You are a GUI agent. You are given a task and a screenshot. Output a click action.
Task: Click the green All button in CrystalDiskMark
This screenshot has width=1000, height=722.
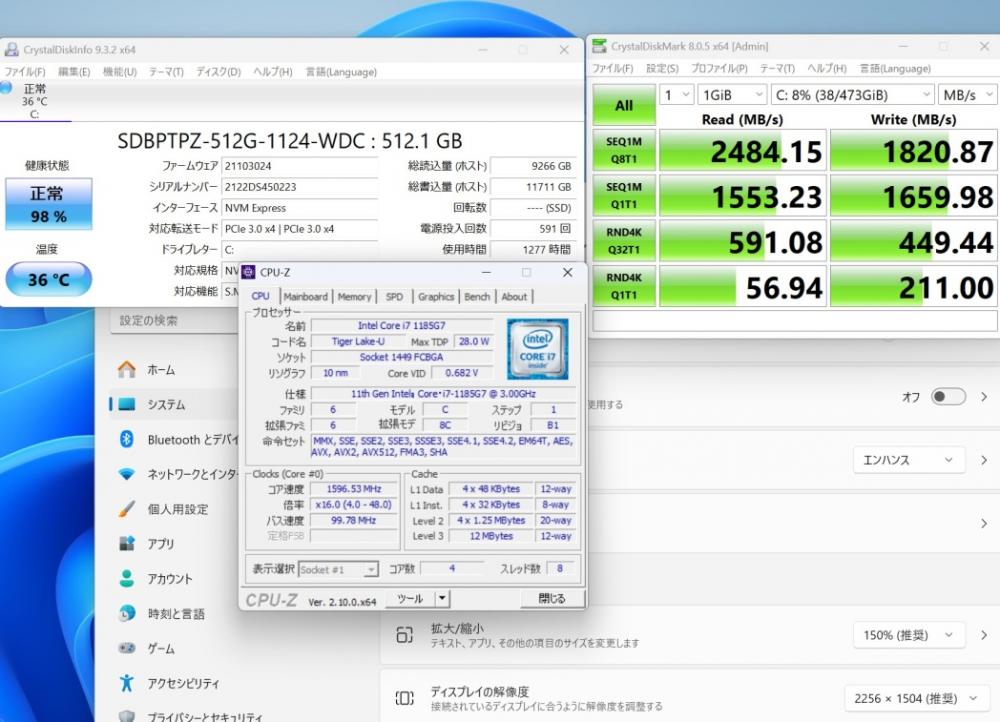624,105
